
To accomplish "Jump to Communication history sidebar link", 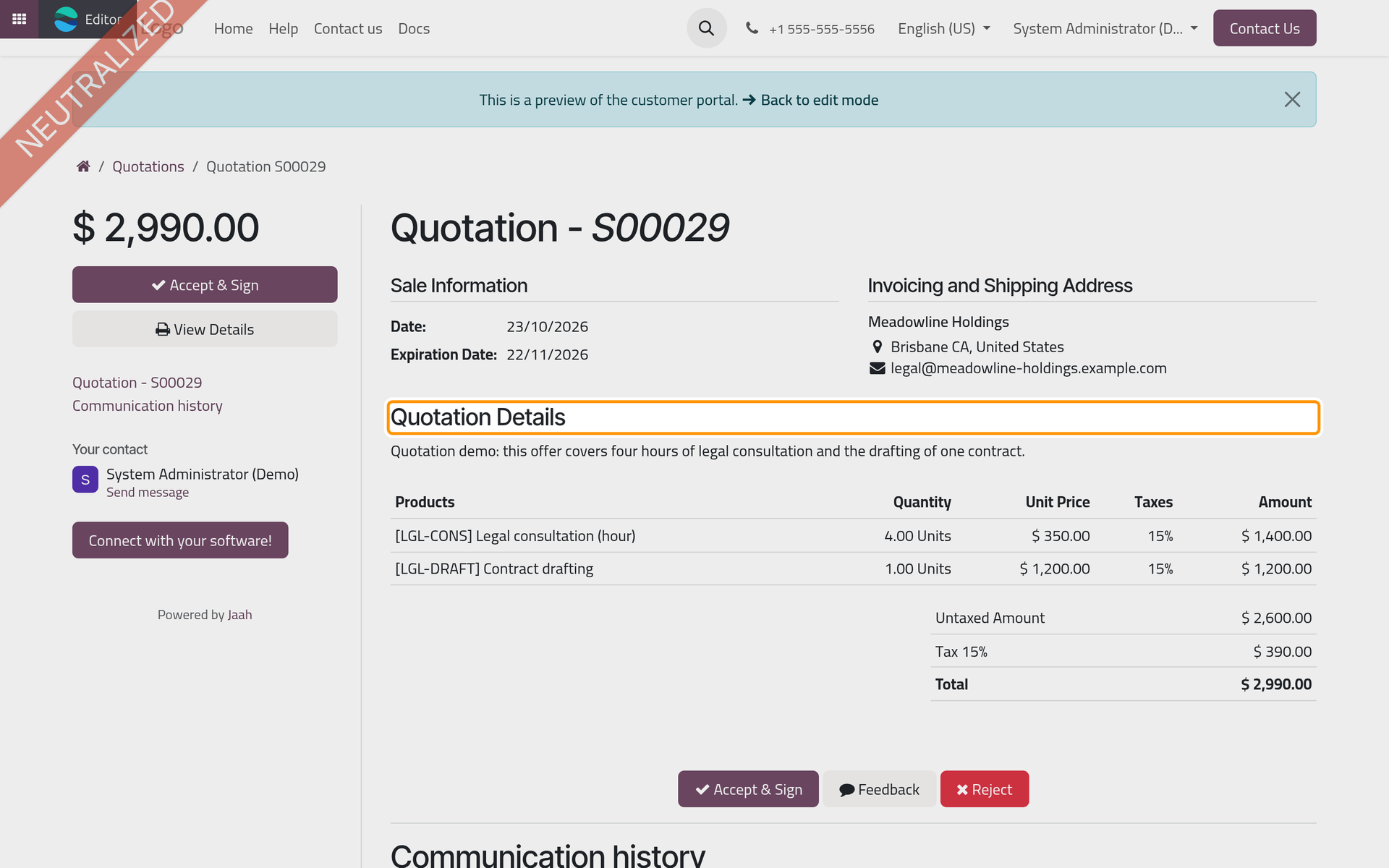I will click(148, 406).
